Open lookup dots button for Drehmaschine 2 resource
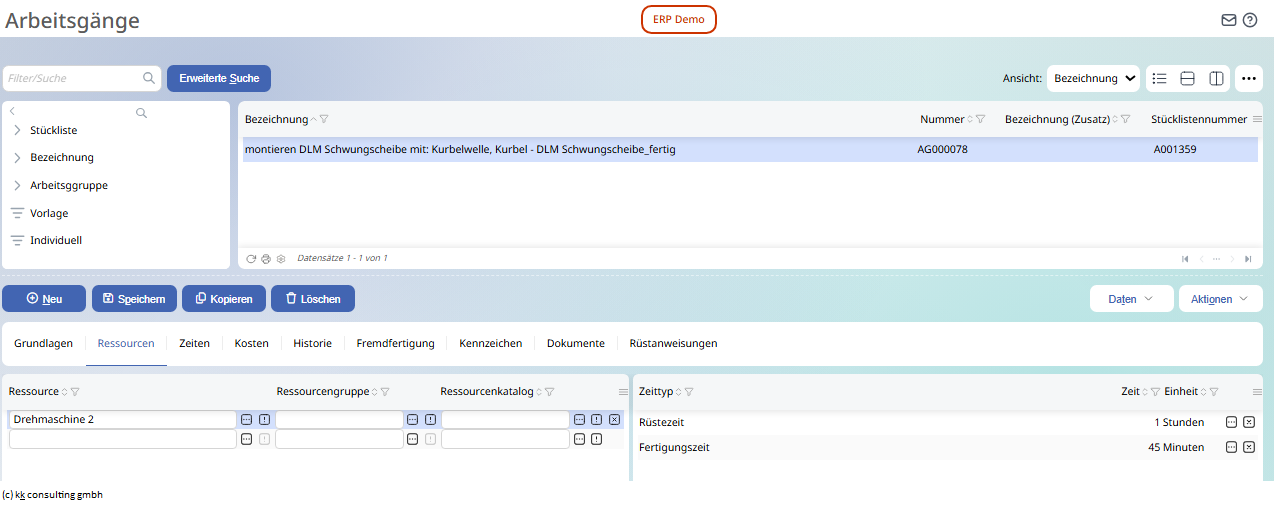 click(246, 420)
